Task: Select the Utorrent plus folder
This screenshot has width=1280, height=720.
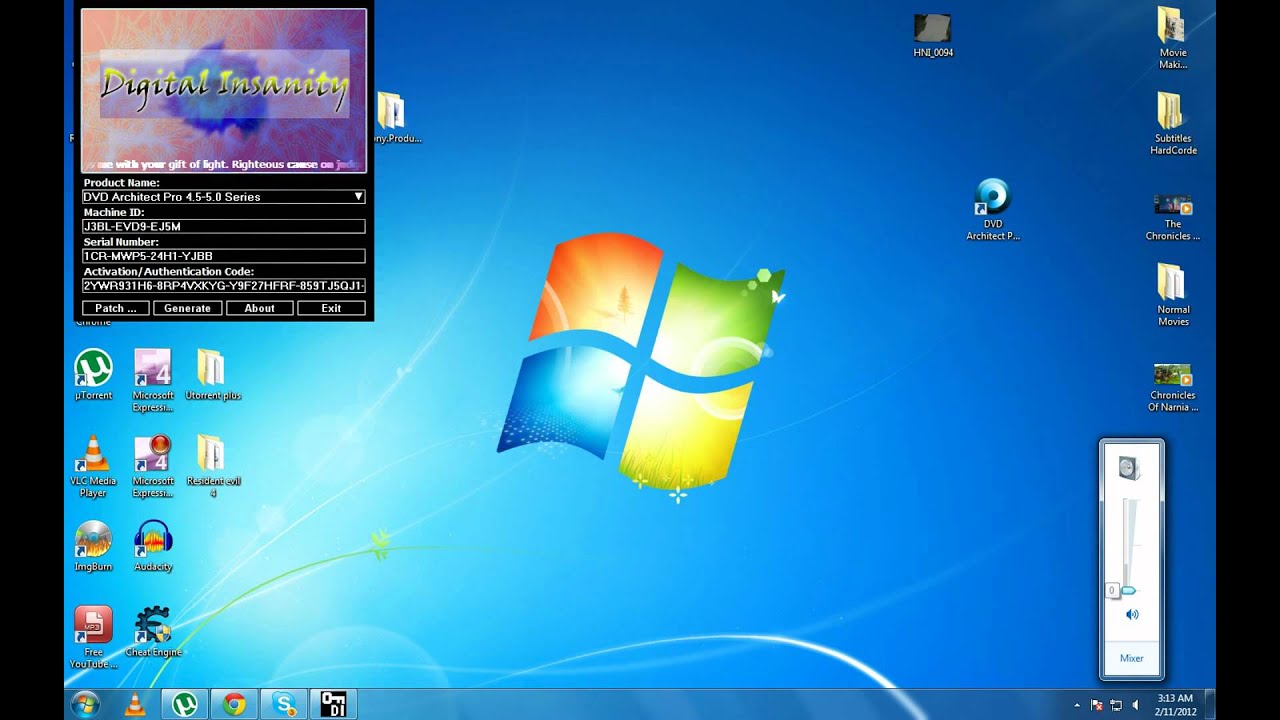Action: [213, 375]
